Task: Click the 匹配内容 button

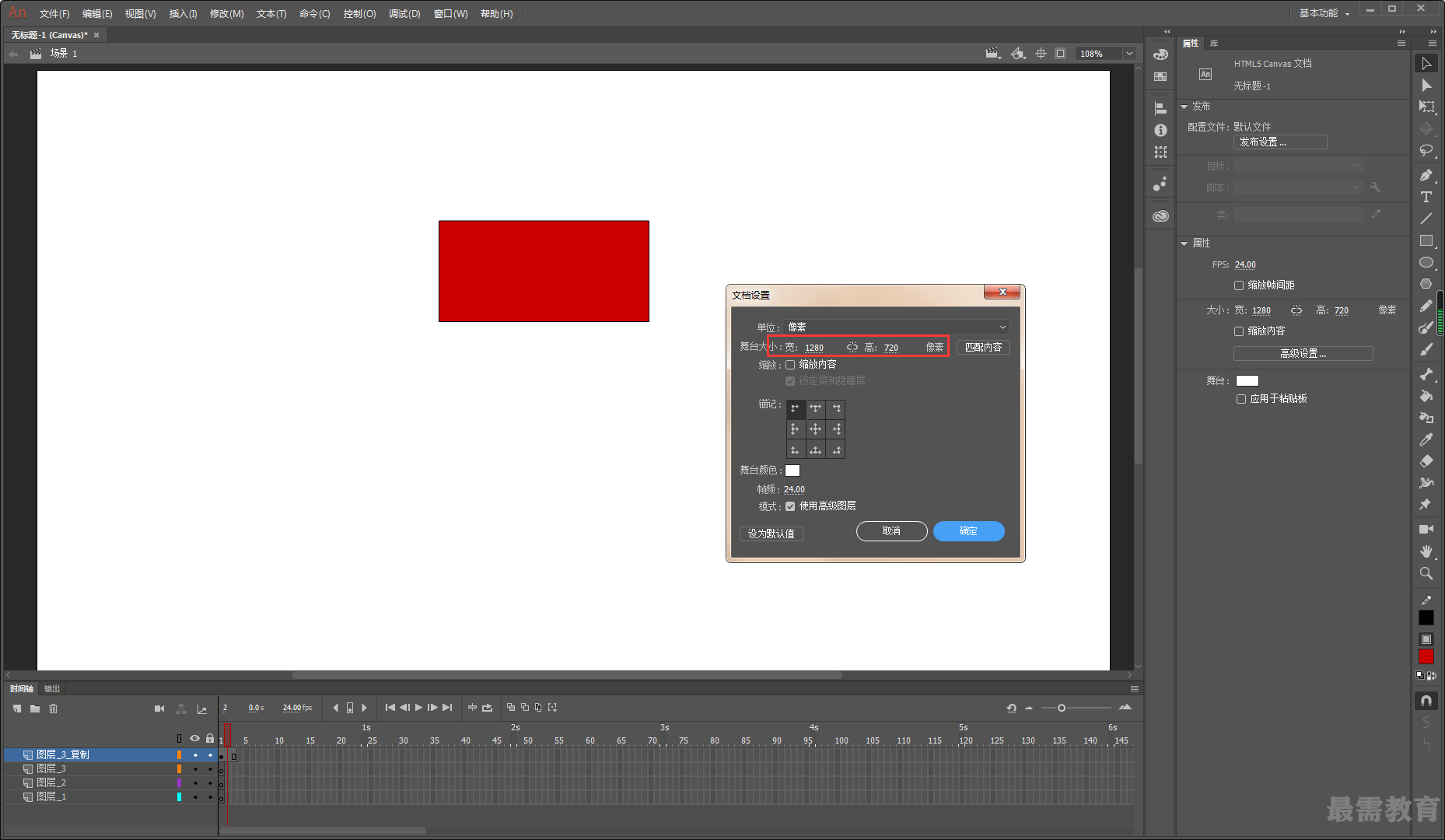Action: [983, 348]
